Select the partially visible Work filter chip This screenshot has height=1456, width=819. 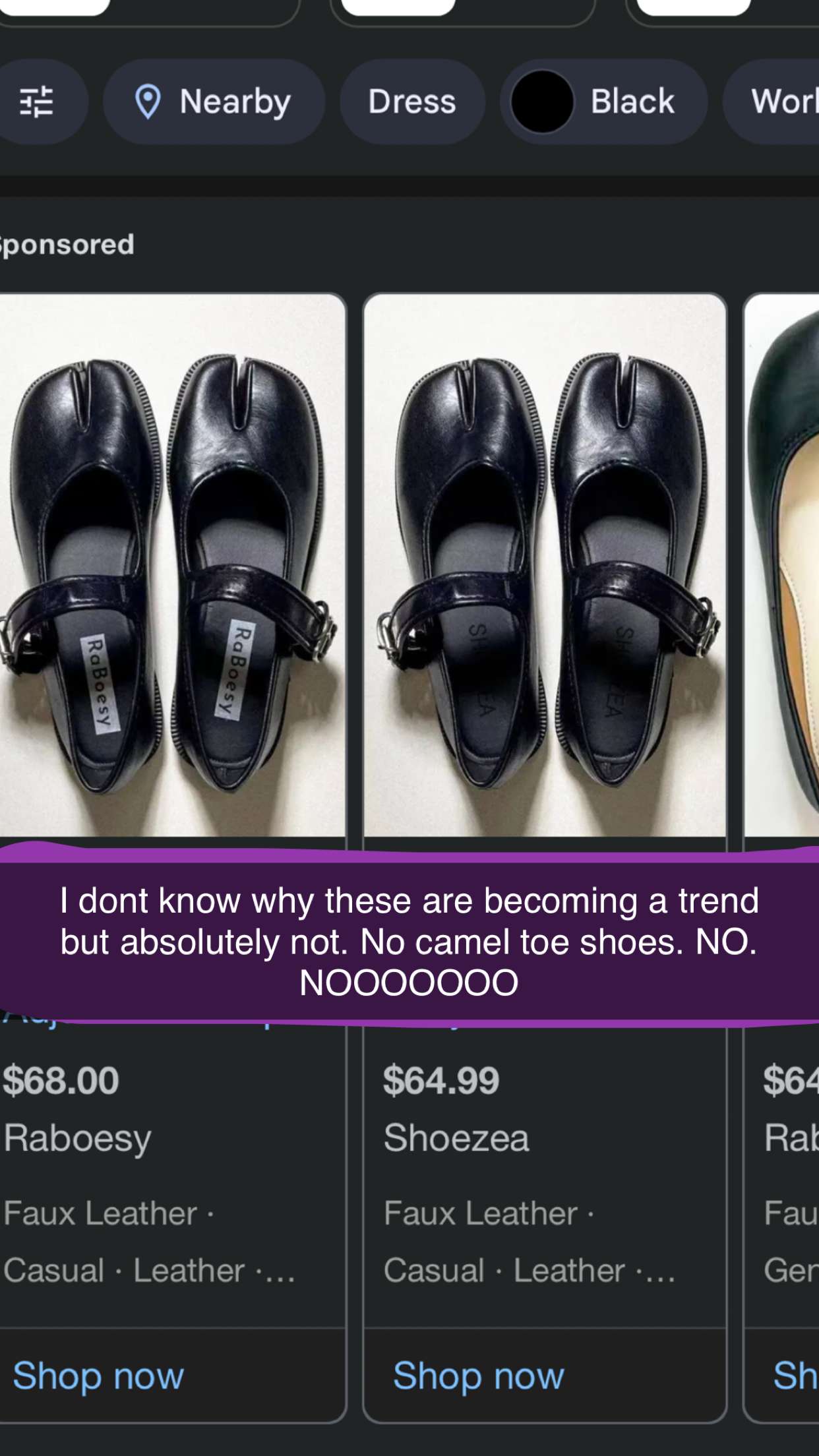point(772,102)
